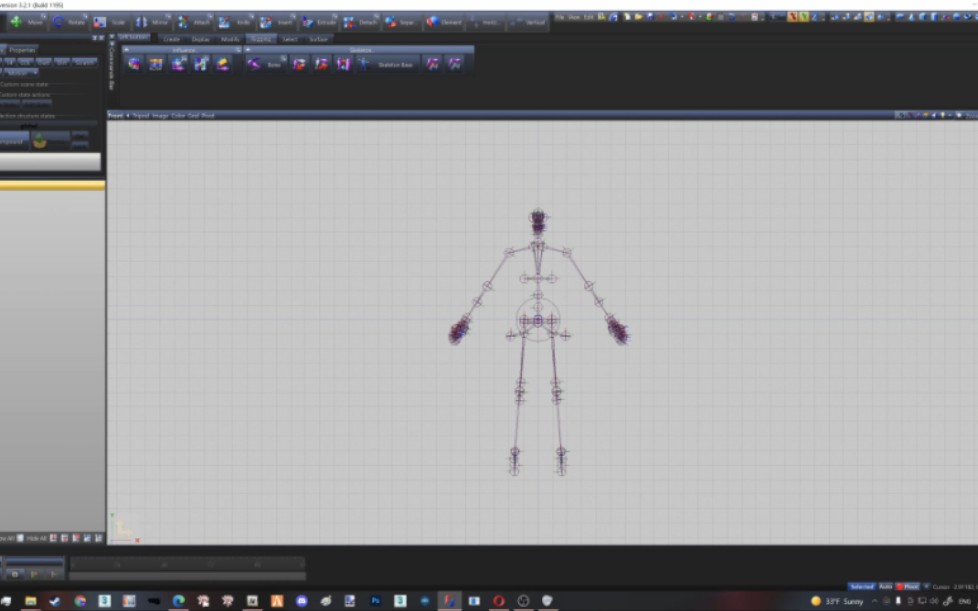Image resolution: width=978 pixels, height=611 pixels.
Task: Click the Hide All button
Action: tap(36, 538)
